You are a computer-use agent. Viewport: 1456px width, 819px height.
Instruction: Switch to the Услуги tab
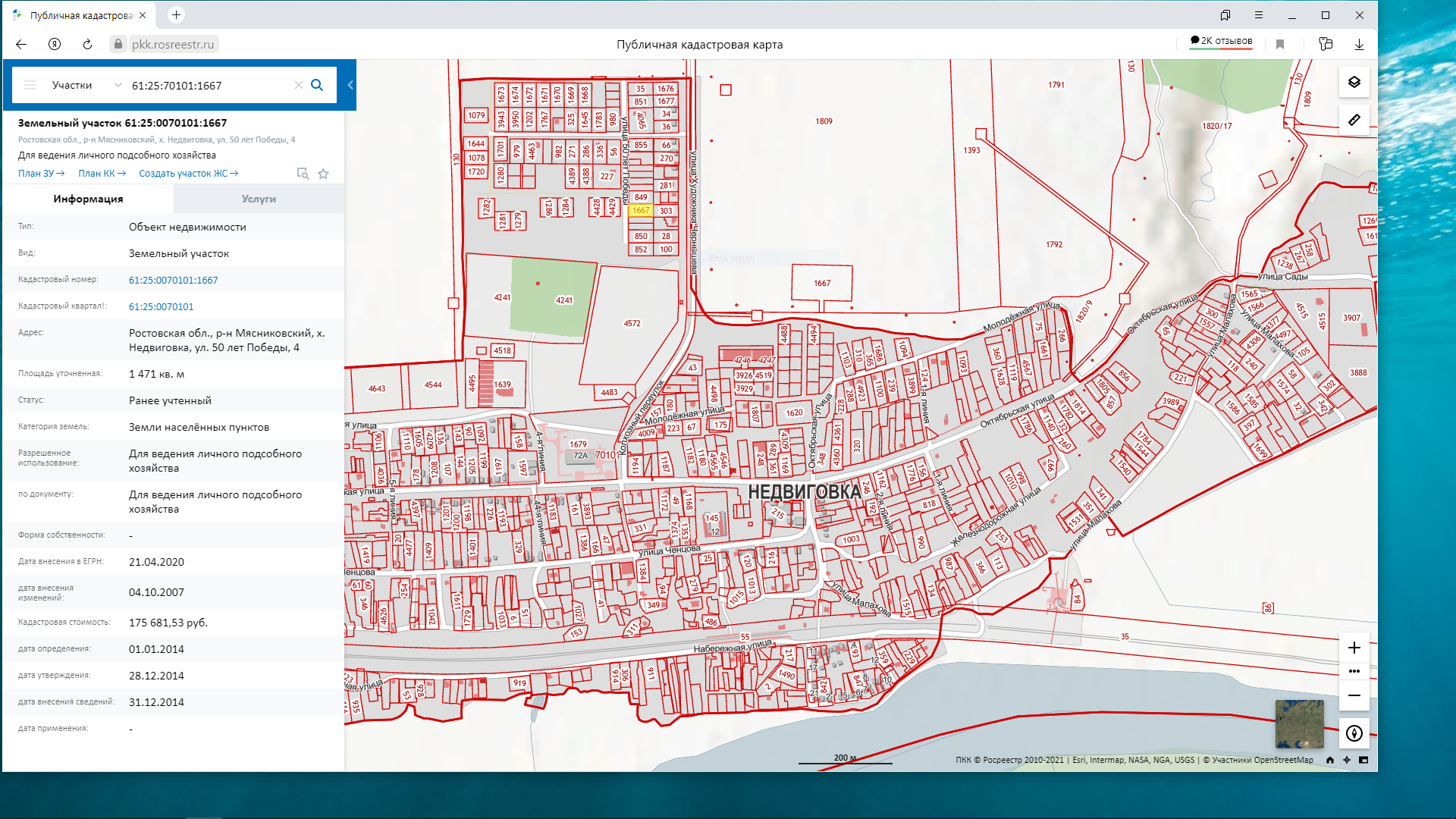259,199
